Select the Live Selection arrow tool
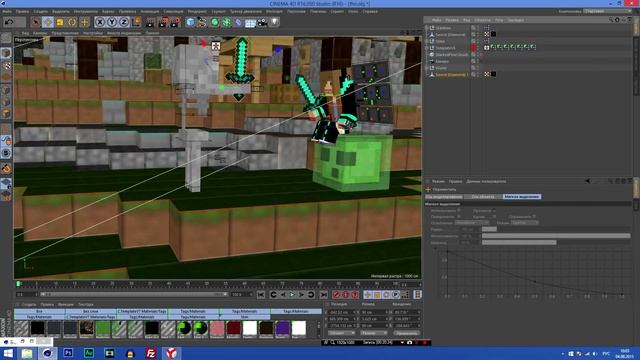640x360 pixels. tap(36, 22)
